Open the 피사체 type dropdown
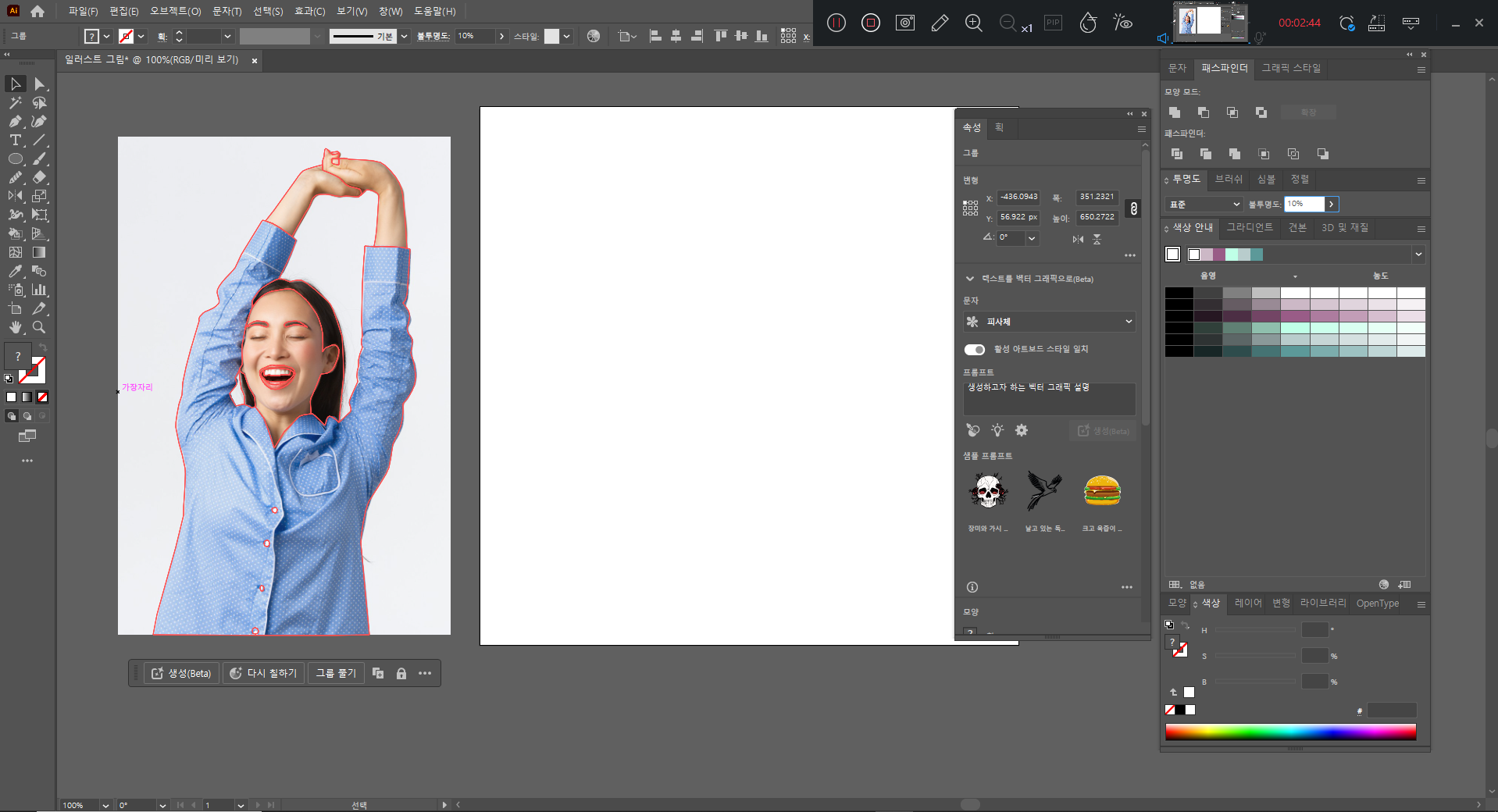 coord(1049,322)
